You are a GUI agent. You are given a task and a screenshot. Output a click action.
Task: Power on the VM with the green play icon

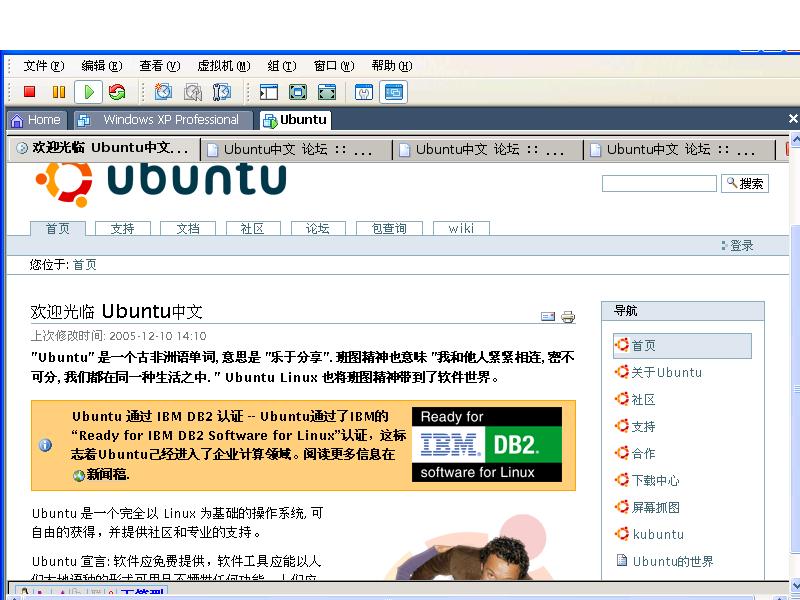(x=88, y=92)
